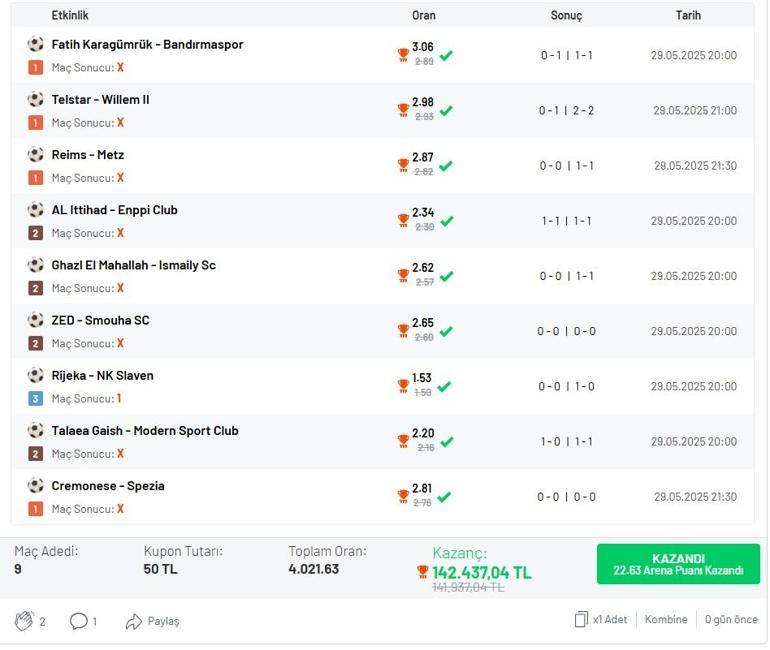Viewport: 770px width, 650px height.
Task: Click the 142.437,04 TL winnings amount
Action: (x=481, y=573)
